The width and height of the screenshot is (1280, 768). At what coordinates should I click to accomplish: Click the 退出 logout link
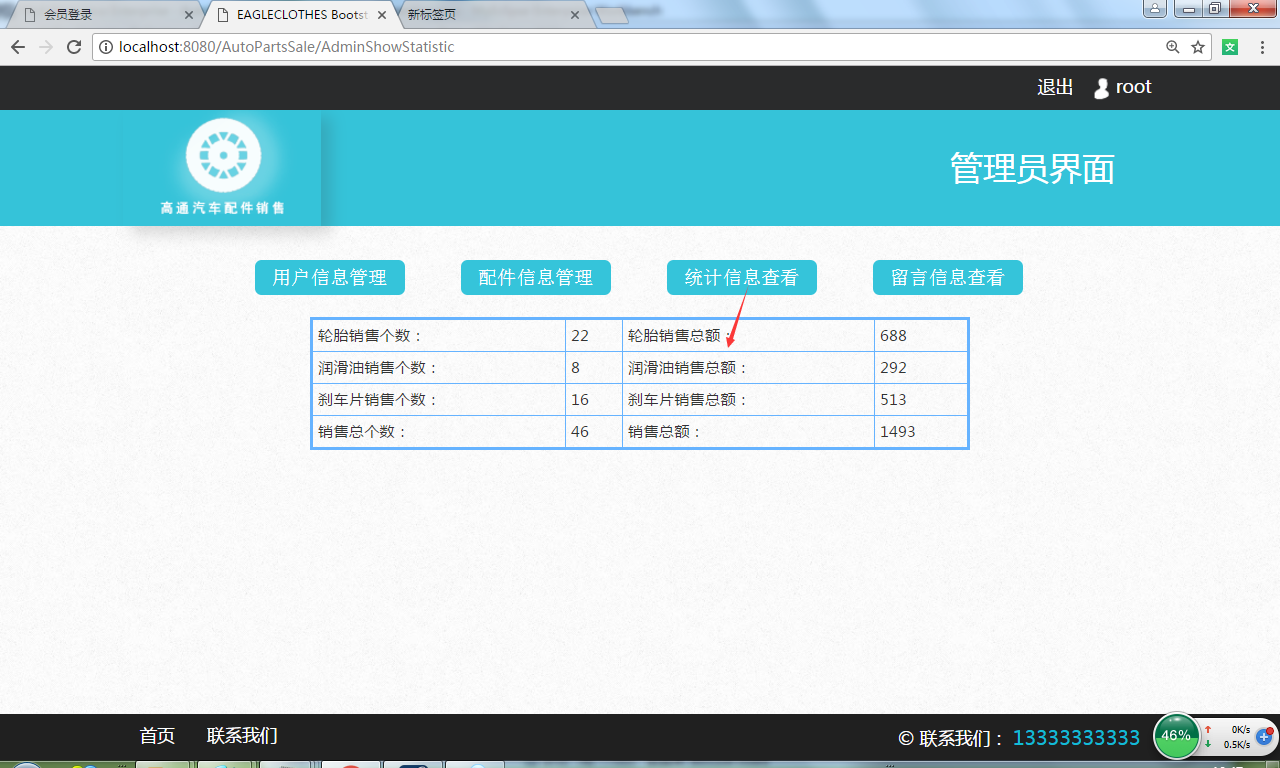coord(1055,87)
